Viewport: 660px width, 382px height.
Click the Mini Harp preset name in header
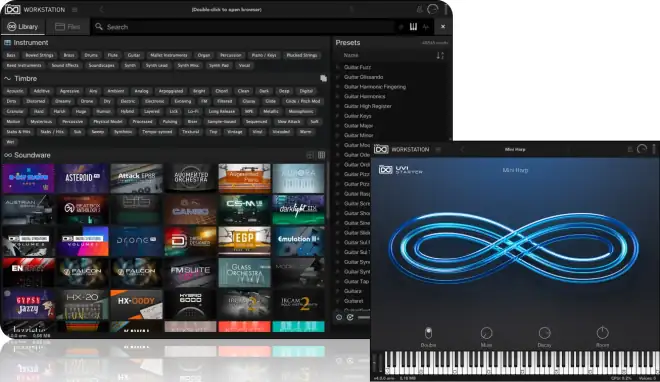(515, 149)
